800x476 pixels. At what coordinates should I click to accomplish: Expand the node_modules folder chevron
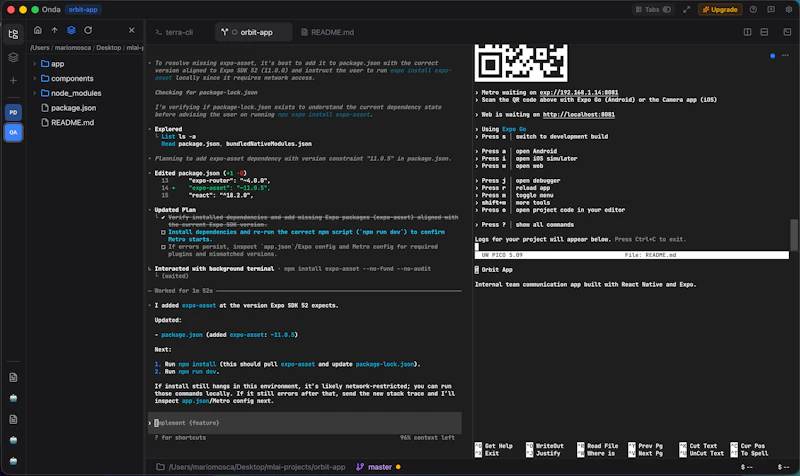point(34,93)
